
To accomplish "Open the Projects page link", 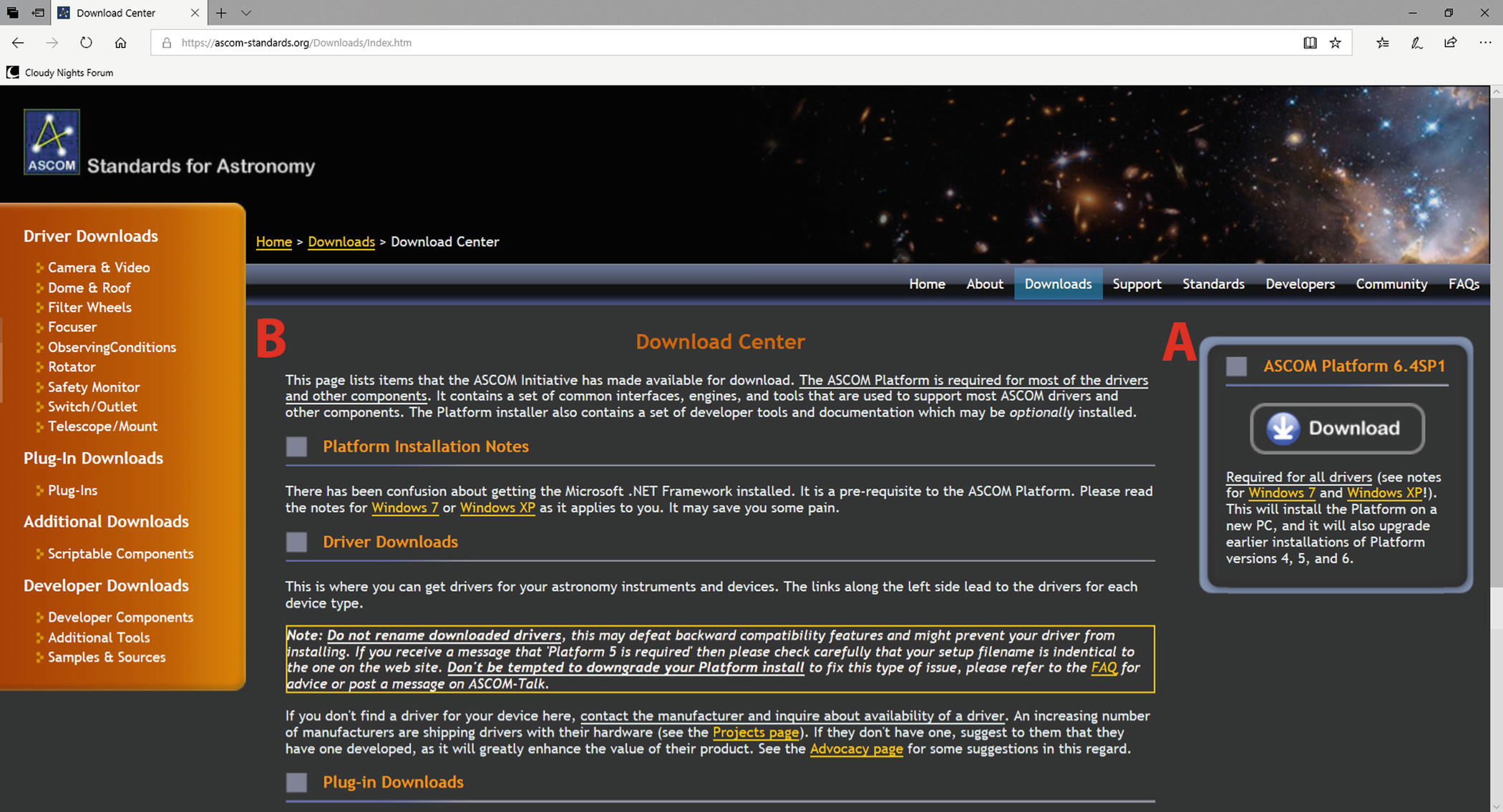I will (756, 733).
